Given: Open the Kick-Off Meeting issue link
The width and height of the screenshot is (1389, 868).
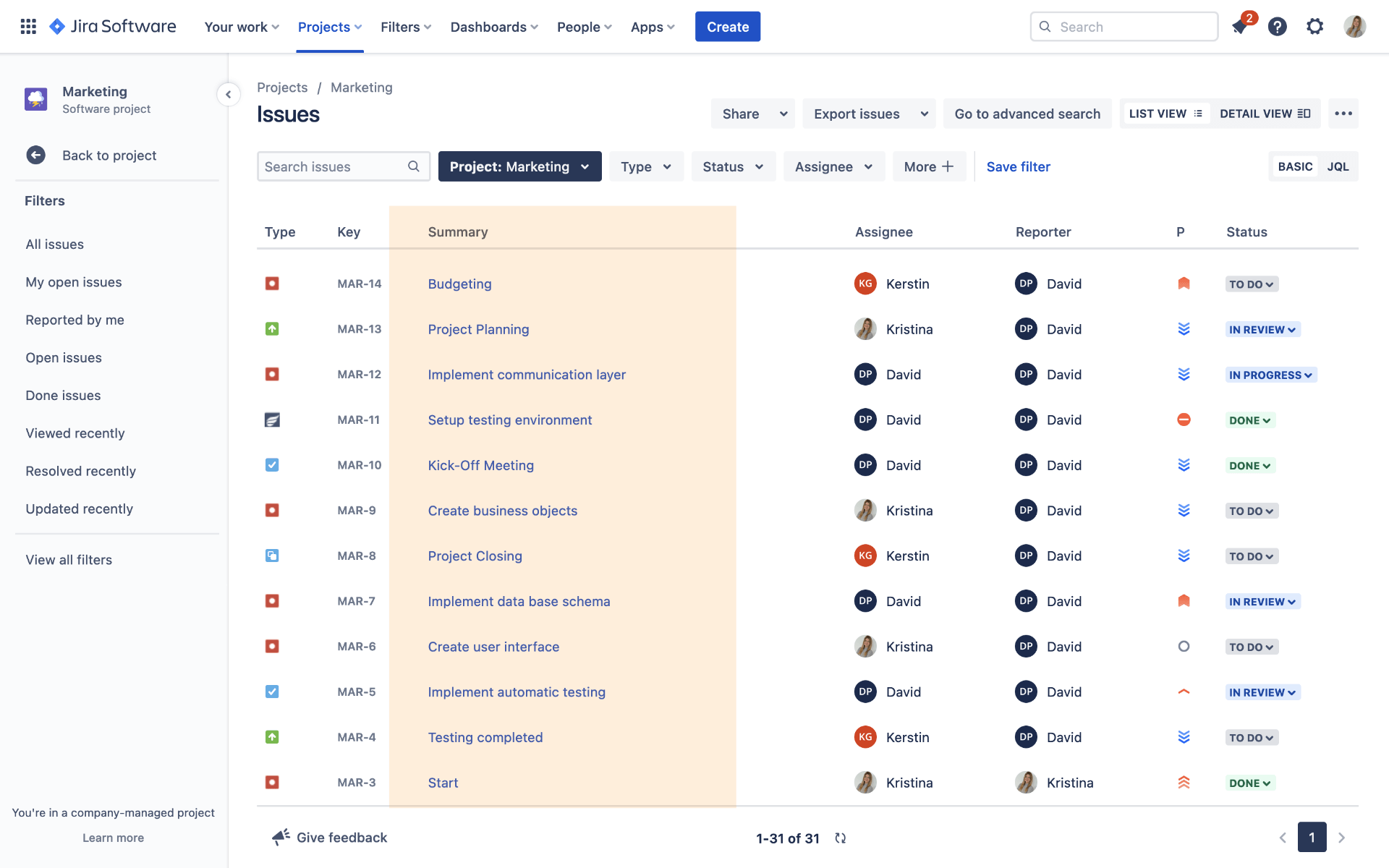Looking at the screenshot, I should pos(480,465).
